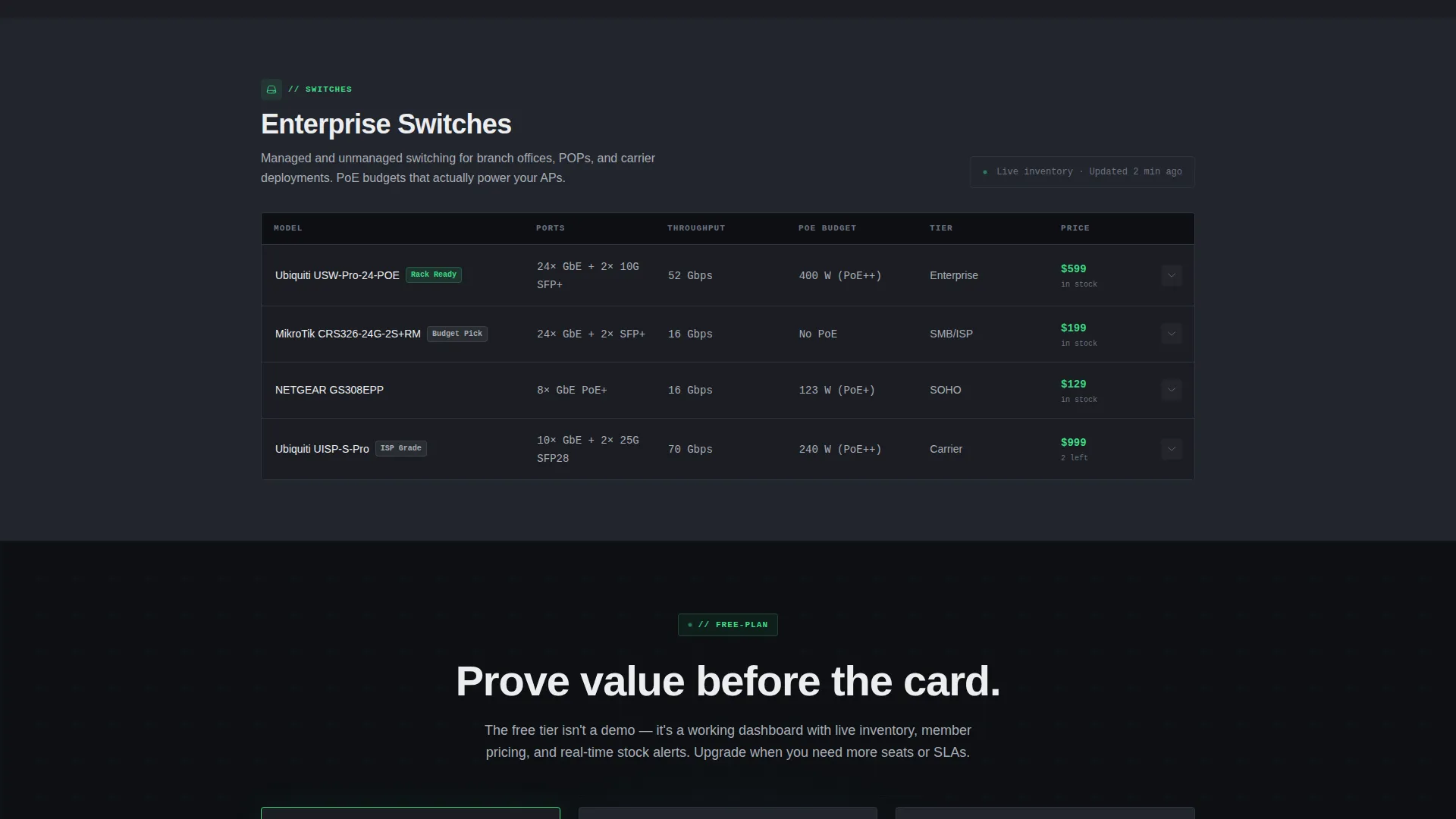Click the $999 price of UISP-S-Pro
The width and height of the screenshot is (1456, 819).
[x=1073, y=443]
